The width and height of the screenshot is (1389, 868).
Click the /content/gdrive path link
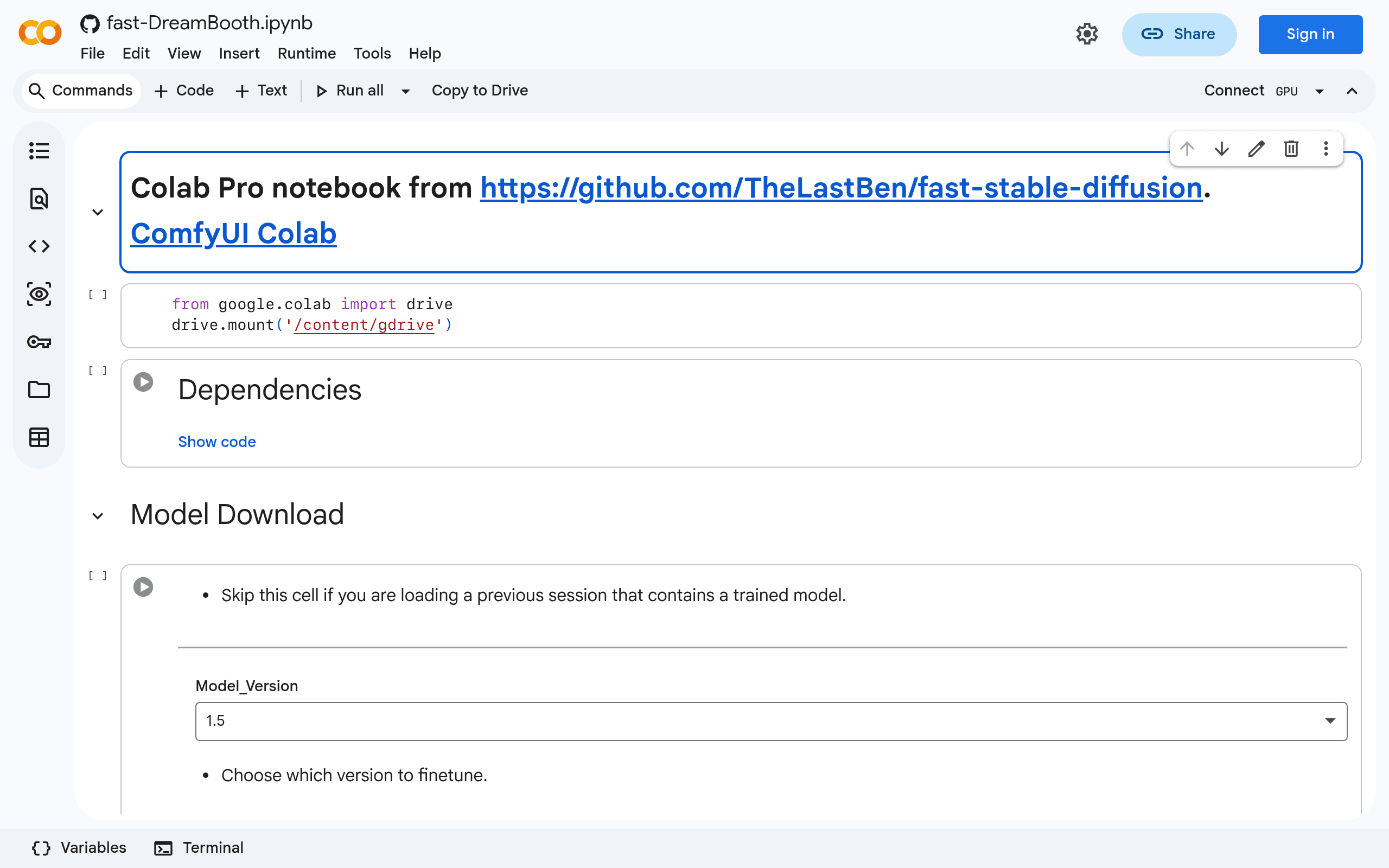coord(364,325)
